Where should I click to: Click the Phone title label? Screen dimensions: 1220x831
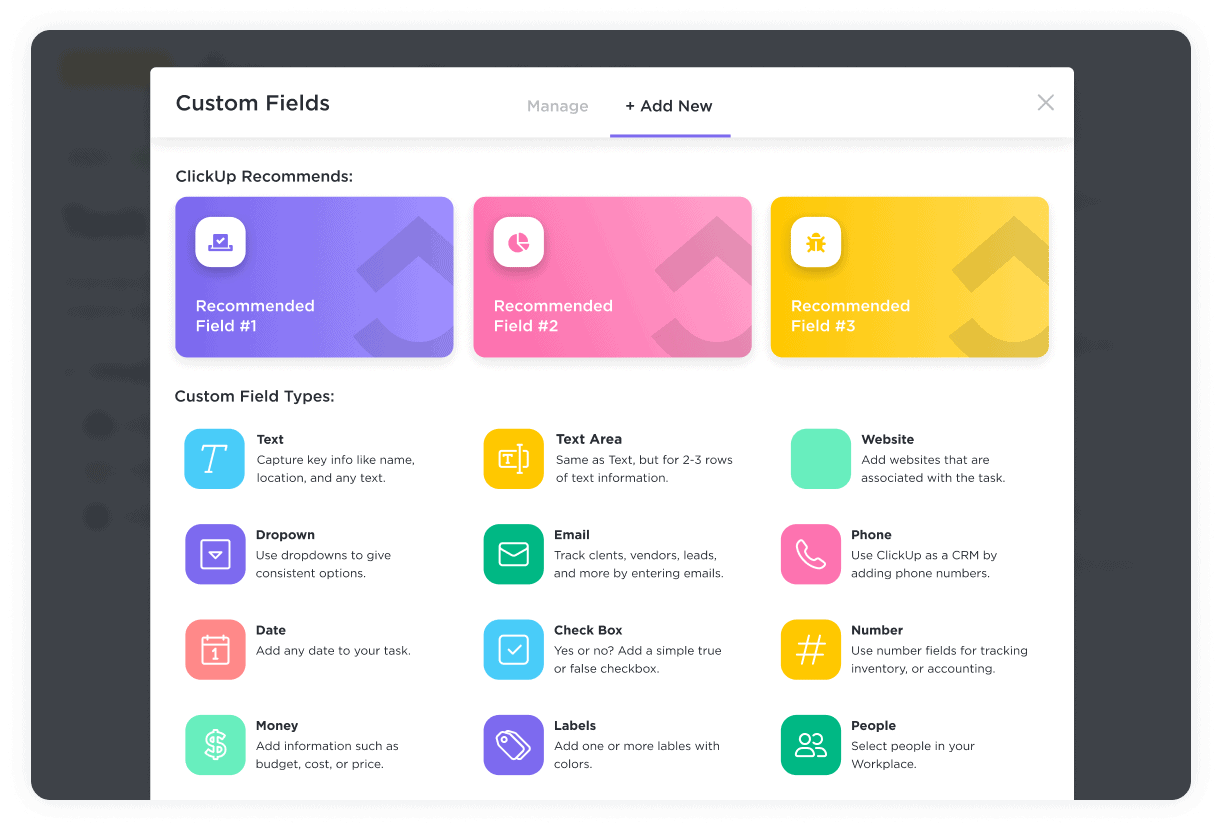point(871,535)
